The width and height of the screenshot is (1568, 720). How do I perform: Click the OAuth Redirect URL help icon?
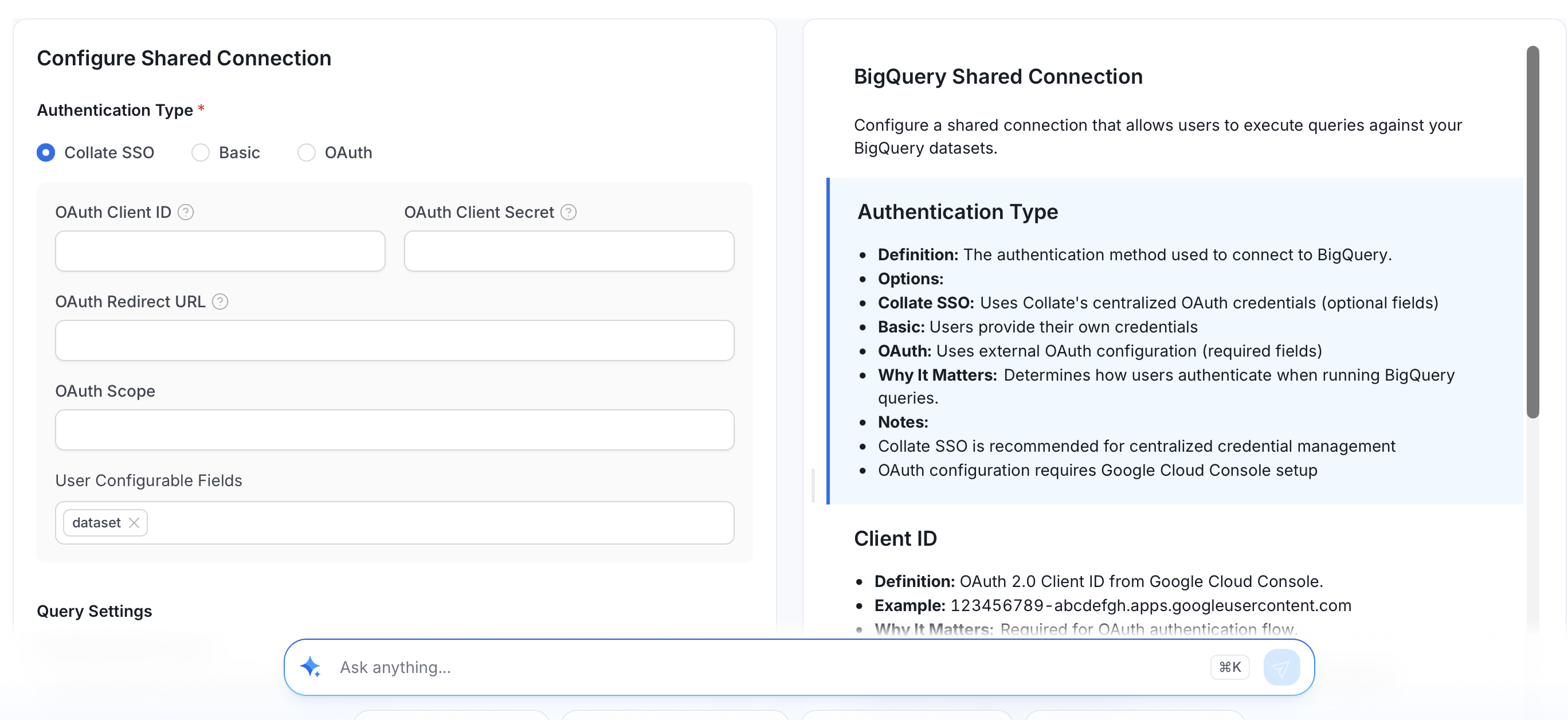220,302
